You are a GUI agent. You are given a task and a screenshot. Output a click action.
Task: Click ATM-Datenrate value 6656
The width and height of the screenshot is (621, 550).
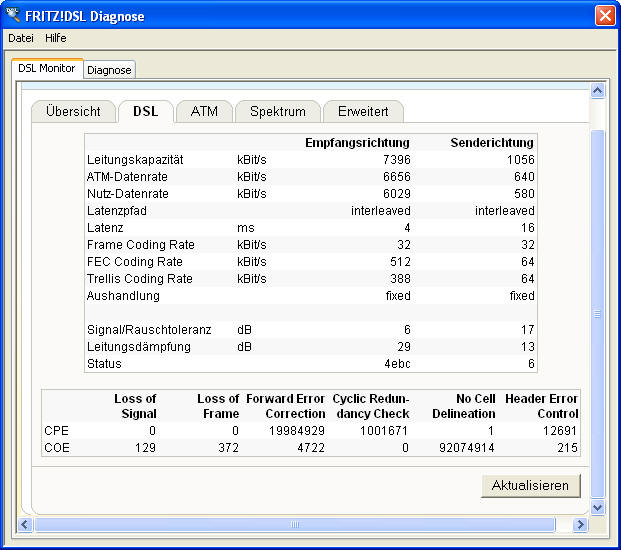coord(396,177)
